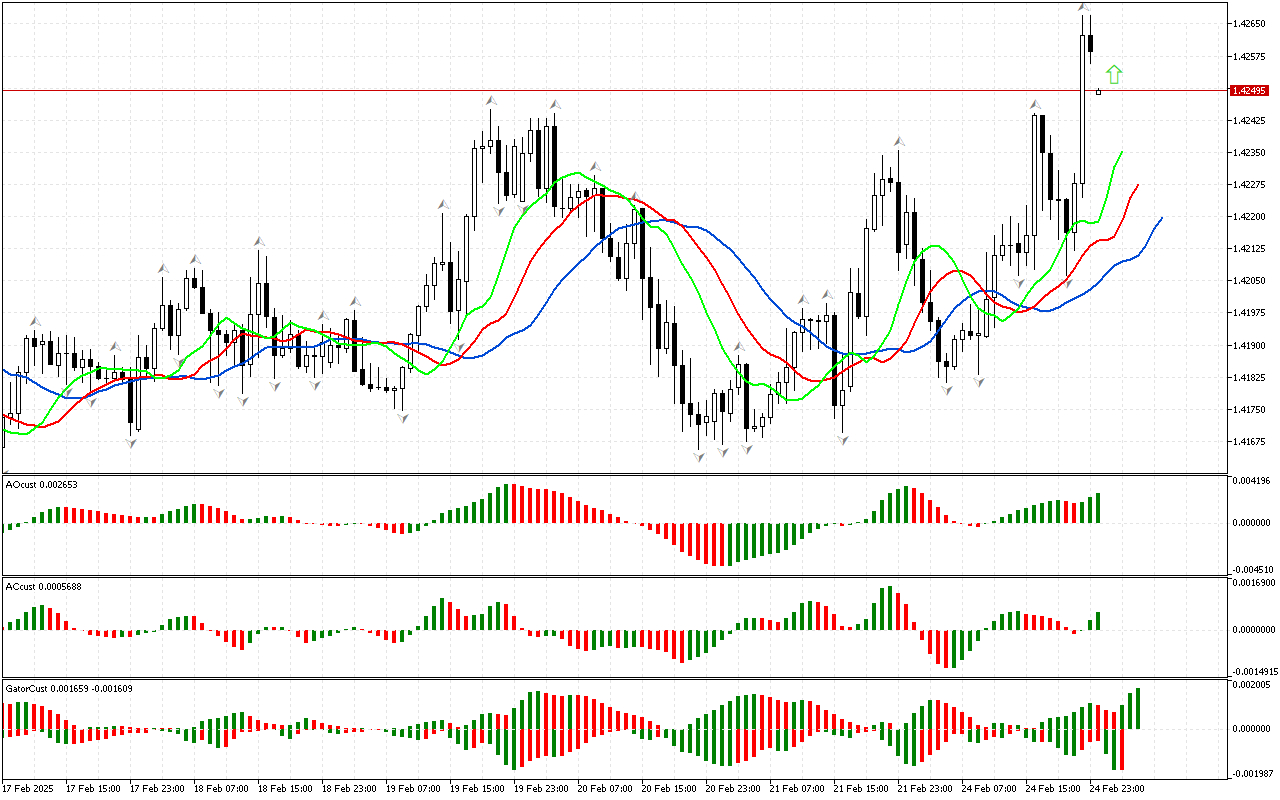Click the 24 Feb 23:00 time label

point(1117,789)
